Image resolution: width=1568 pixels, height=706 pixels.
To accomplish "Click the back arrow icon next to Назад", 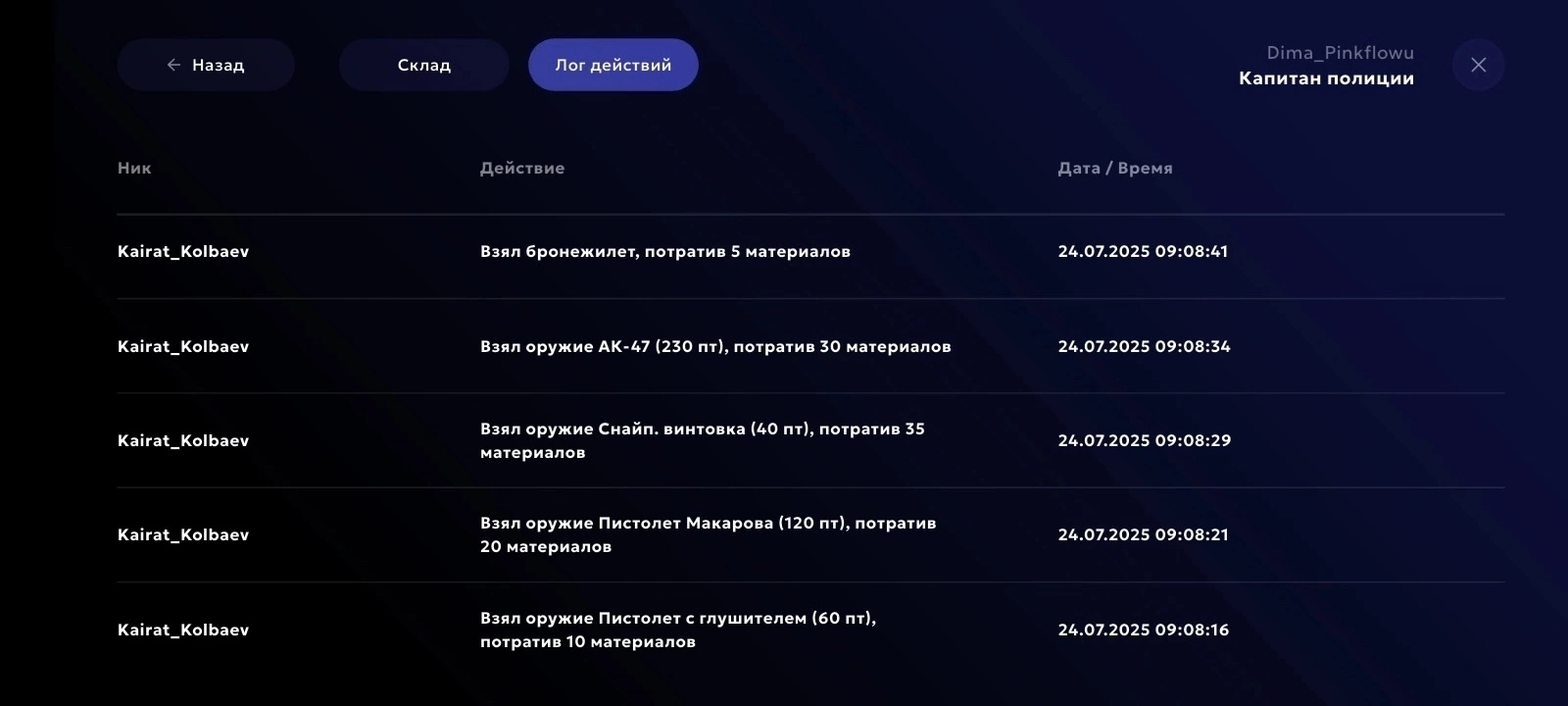I will pyautogui.click(x=173, y=65).
